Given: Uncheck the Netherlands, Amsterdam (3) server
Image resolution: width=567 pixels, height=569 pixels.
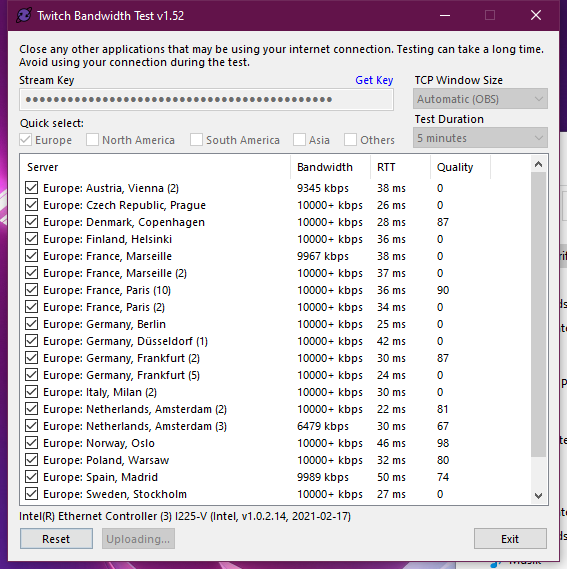Looking at the screenshot, I should click(32, 426).
